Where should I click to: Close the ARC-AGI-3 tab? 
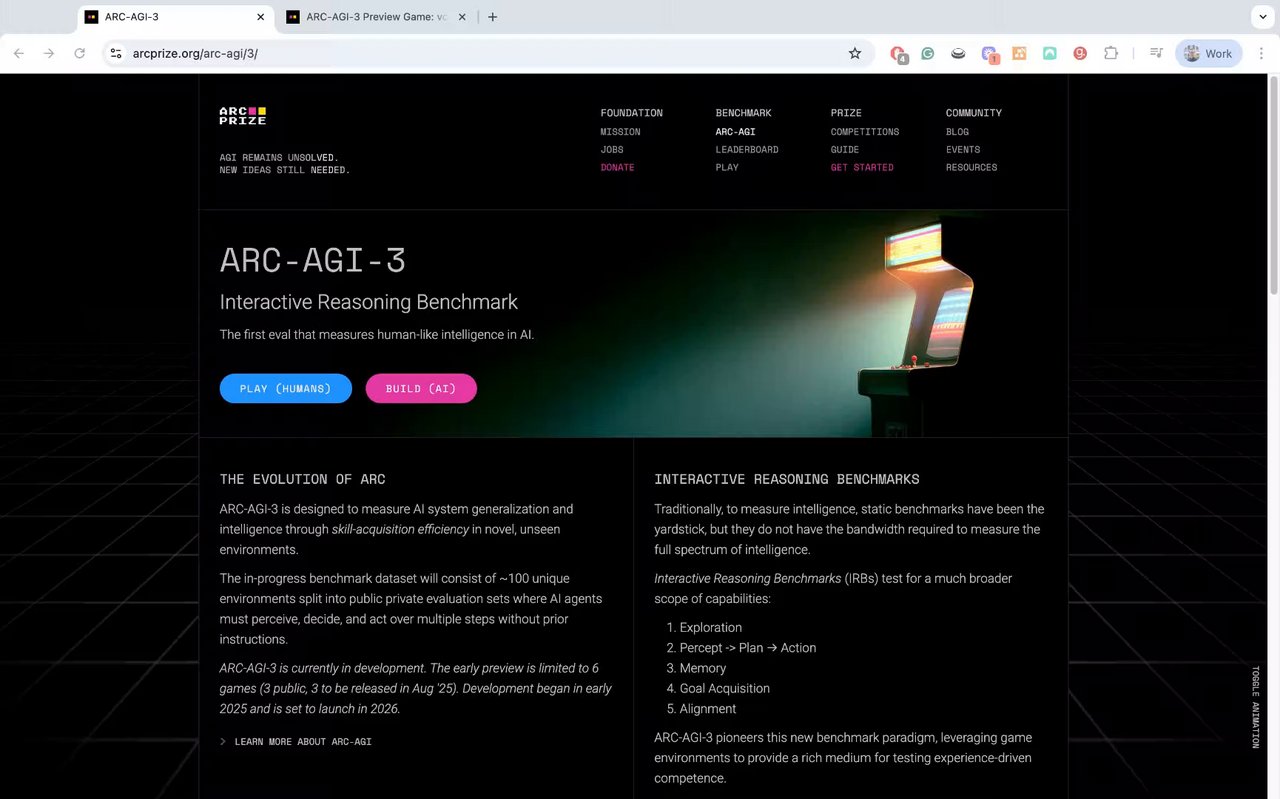(x=261, y=17)
